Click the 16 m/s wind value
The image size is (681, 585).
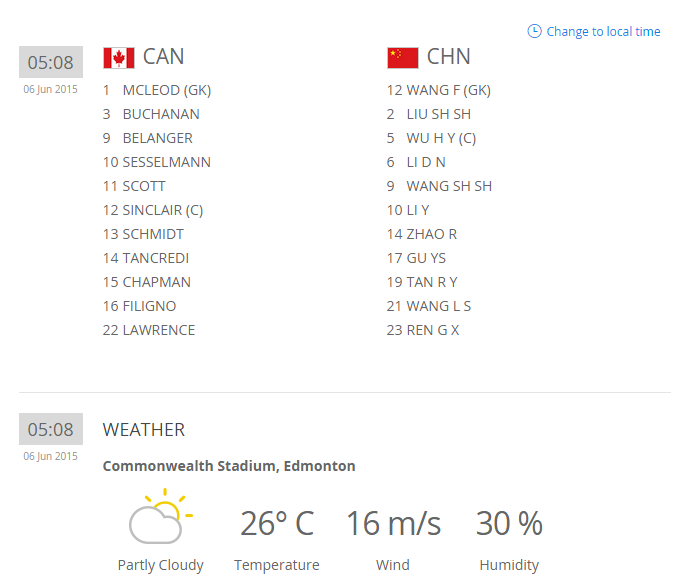[393, 523]
